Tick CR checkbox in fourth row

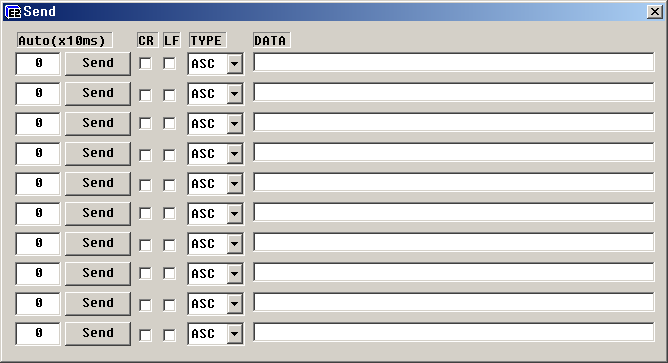click(x=145, y=155)
